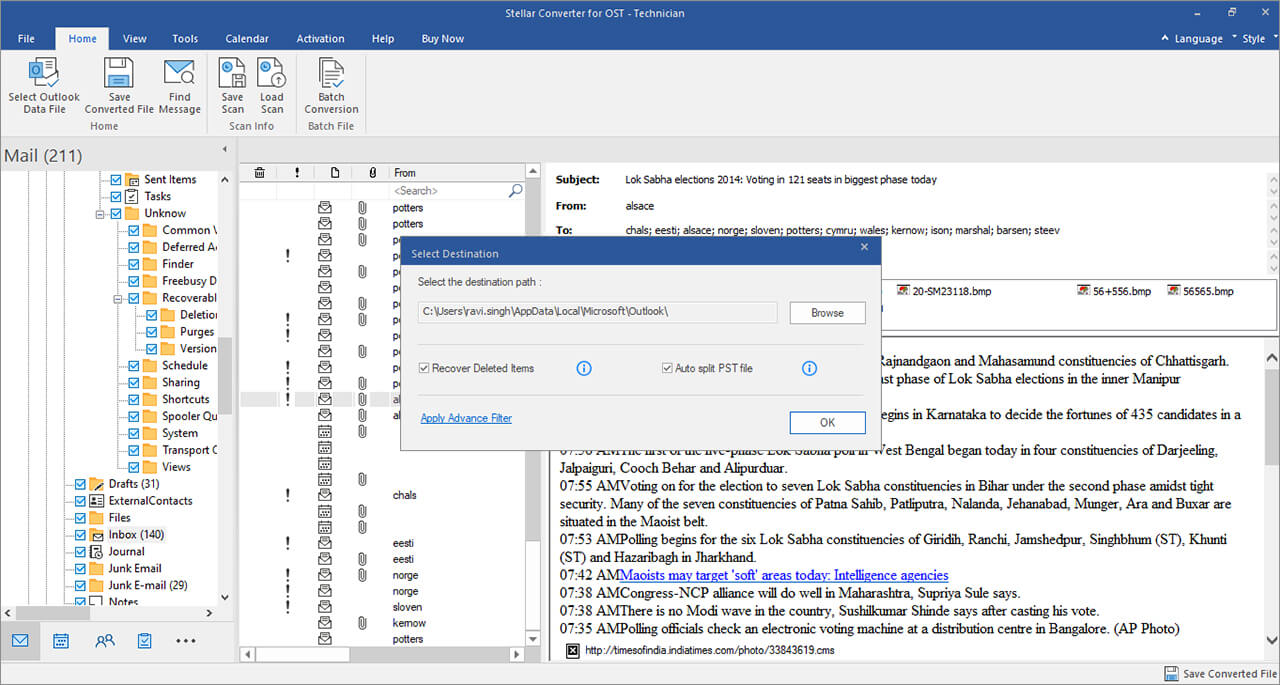Screen dimensions: 1280x685
Task: Click the Load Scan icon
Action: pos(272,73)
